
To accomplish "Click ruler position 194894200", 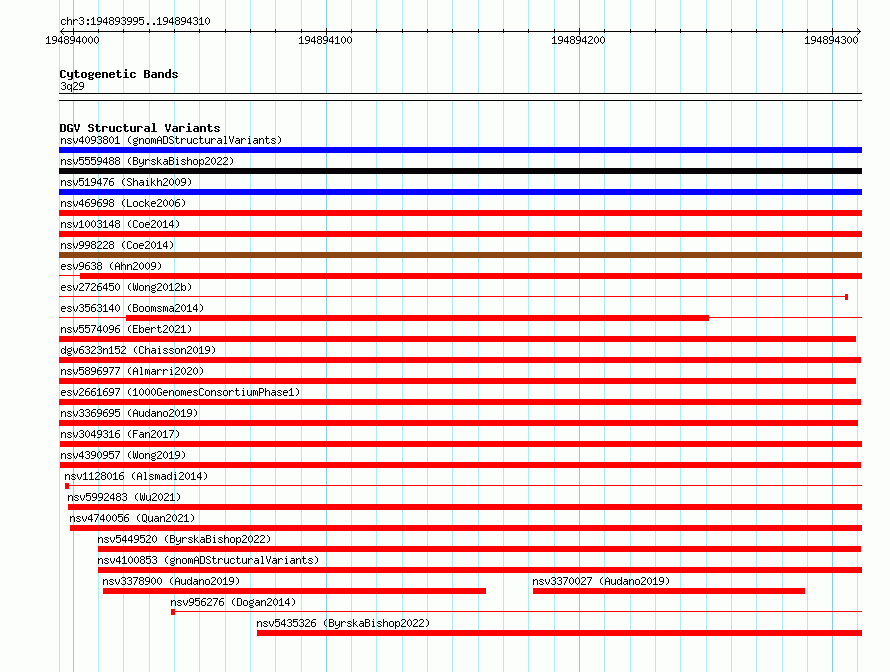I will click(578, 40).
